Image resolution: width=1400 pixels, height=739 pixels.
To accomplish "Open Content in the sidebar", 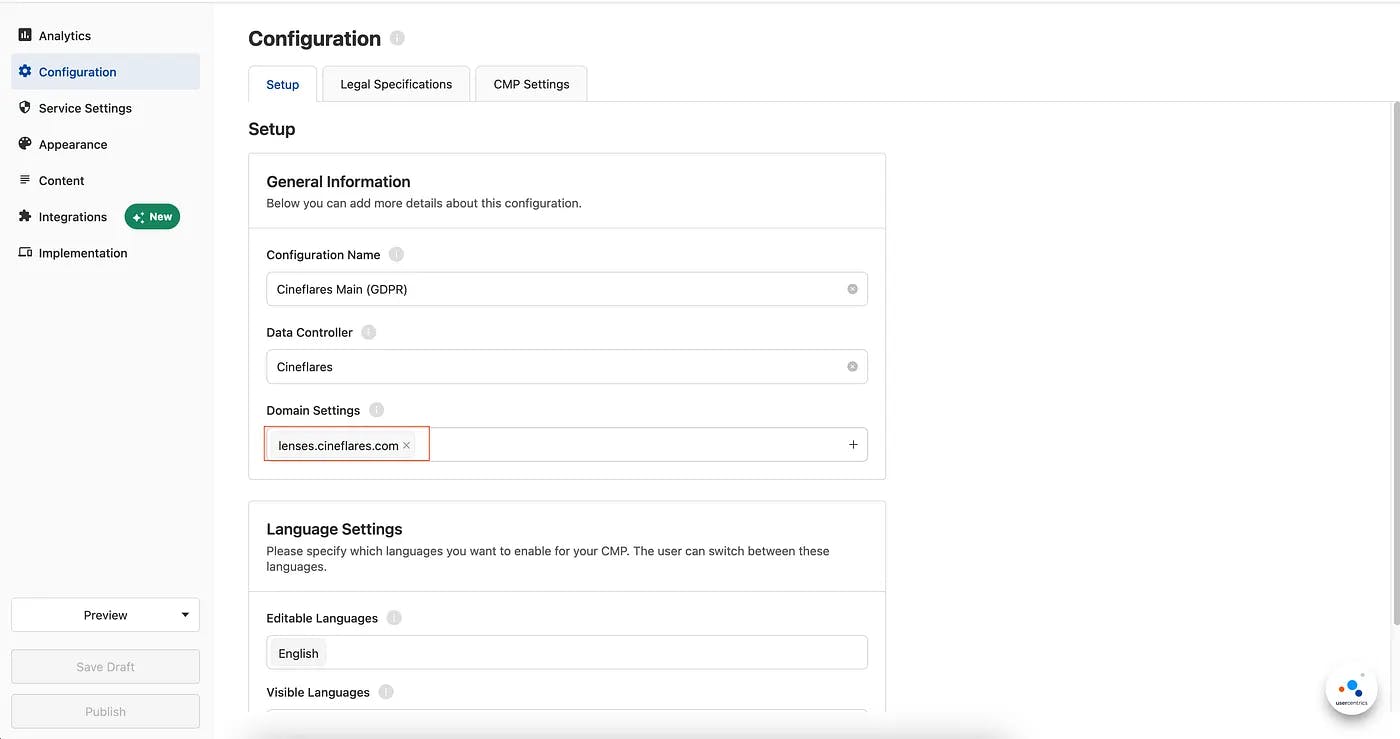I will (61, 181).
